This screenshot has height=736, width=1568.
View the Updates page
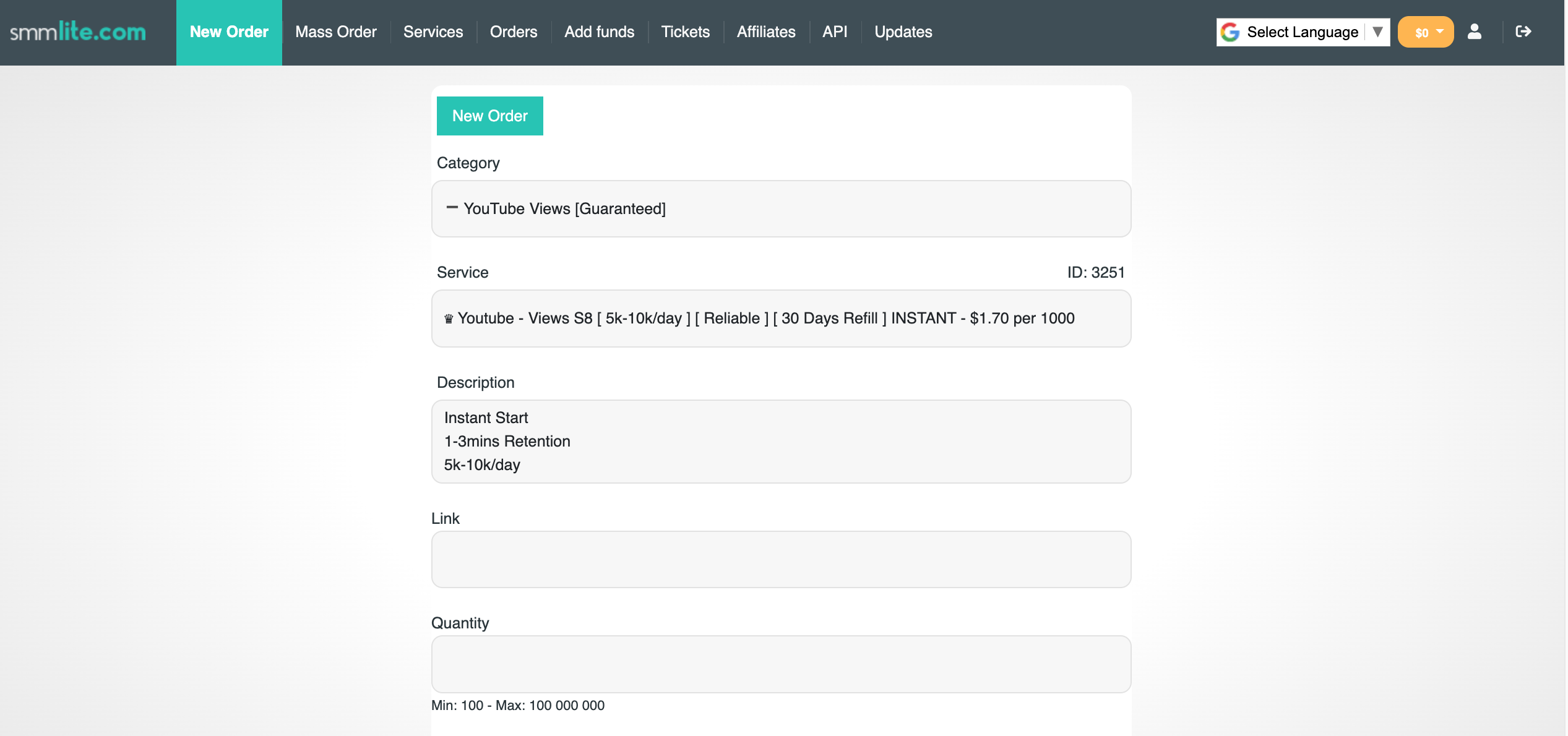pos(903,32)
